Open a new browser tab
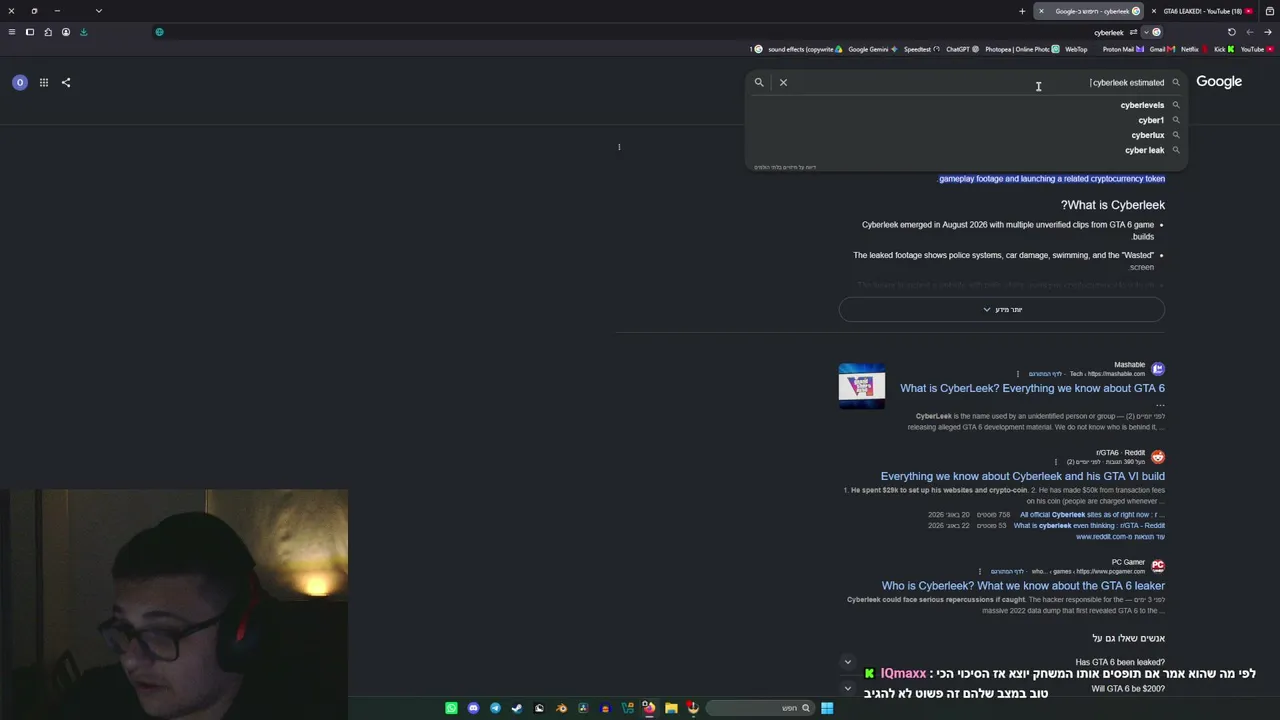This screenshot has height=720, width=1280. point(1022,11)
